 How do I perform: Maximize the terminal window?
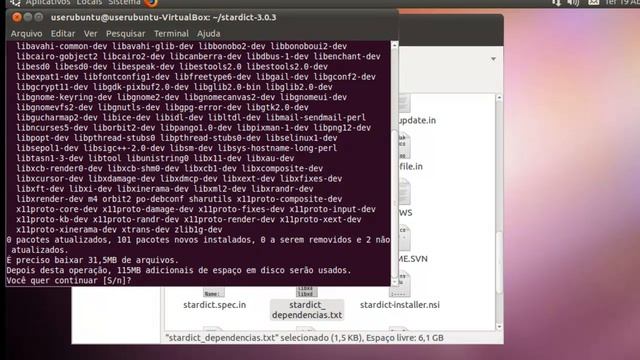click(39, 17)
